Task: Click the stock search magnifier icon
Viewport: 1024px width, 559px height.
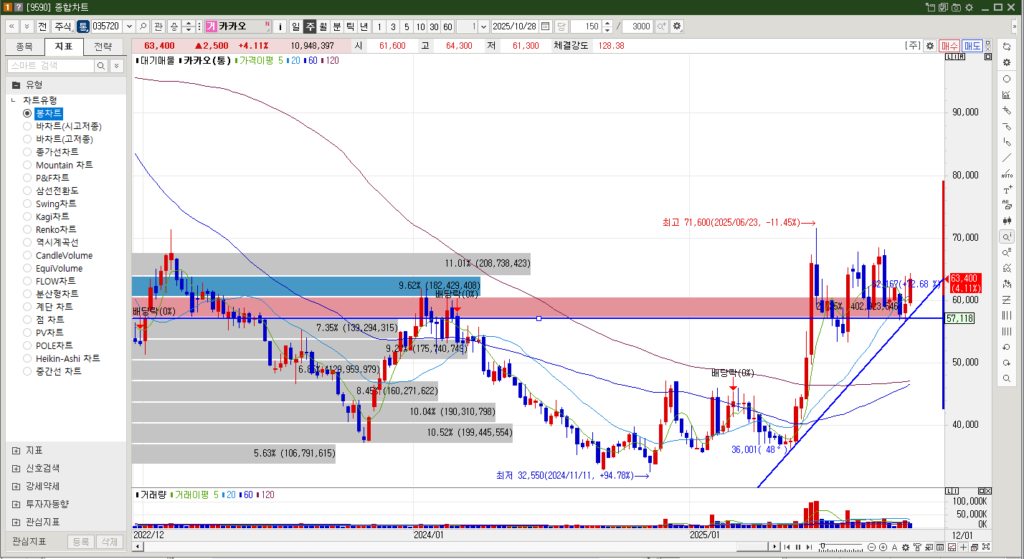Action: point(144,26)
